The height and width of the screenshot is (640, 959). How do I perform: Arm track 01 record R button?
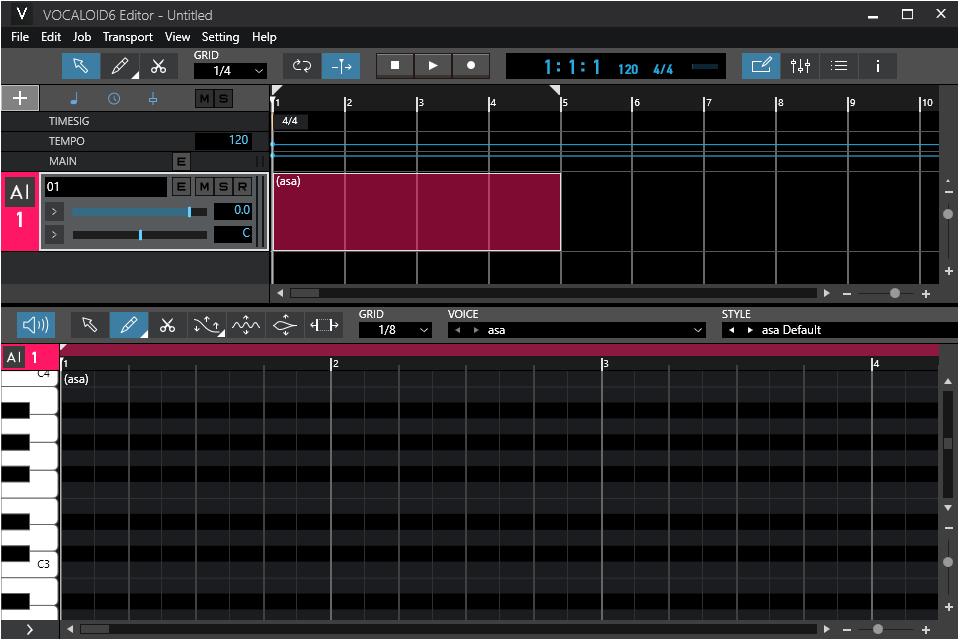243,187
